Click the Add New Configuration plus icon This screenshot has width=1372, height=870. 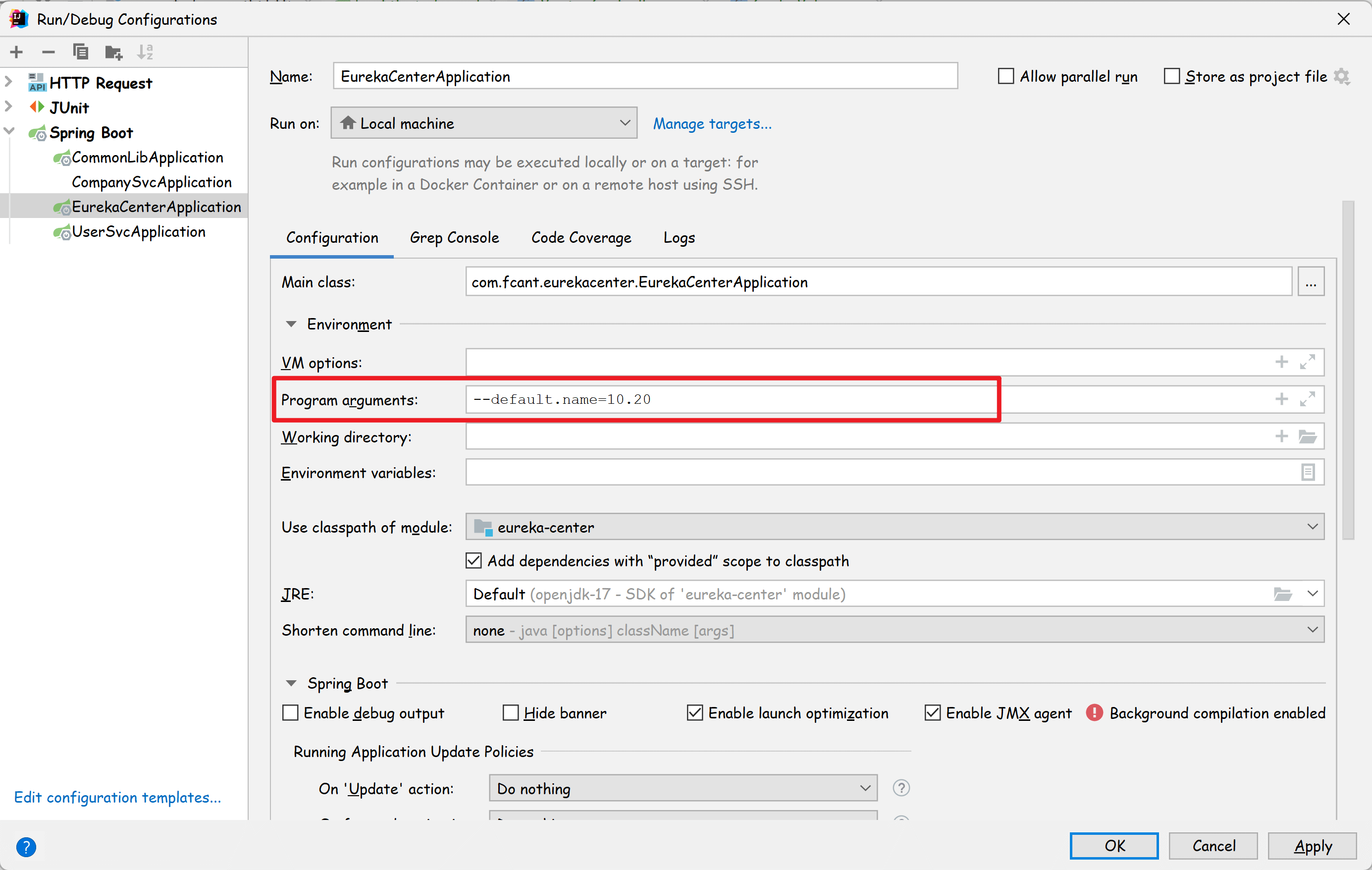click(16, 52)
